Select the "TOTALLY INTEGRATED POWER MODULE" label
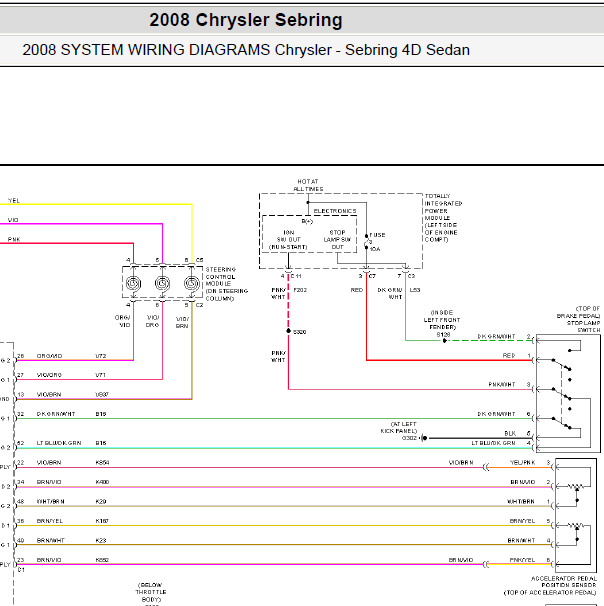The image size is (604, 606). click(443, 207)
